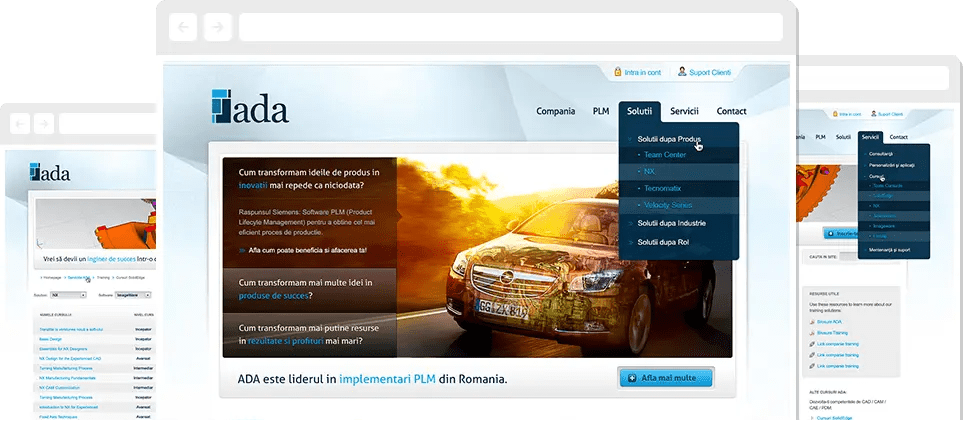This screenshot has height=421, width=963.
Task: Open the Intra in cont link, center window
Action: [x=642, y=73]
